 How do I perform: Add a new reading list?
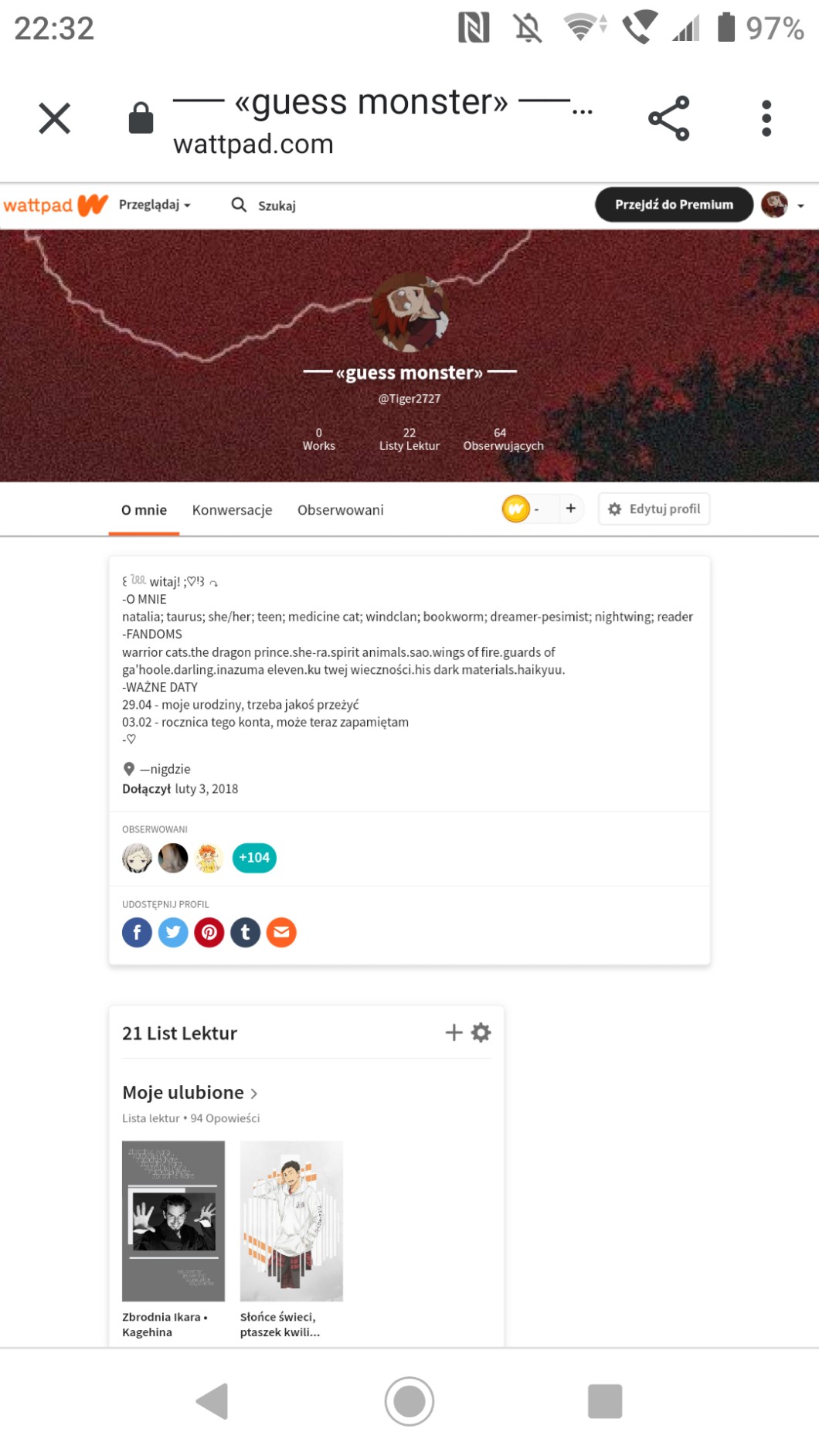454,1032
